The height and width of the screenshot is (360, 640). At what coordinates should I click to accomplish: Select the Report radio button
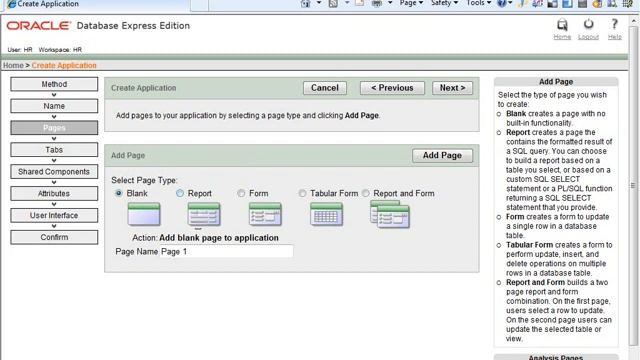coord(180,193)
